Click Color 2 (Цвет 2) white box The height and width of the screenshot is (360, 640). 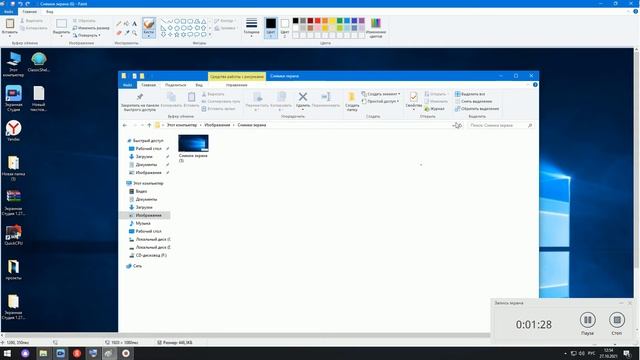click(285, 23)
